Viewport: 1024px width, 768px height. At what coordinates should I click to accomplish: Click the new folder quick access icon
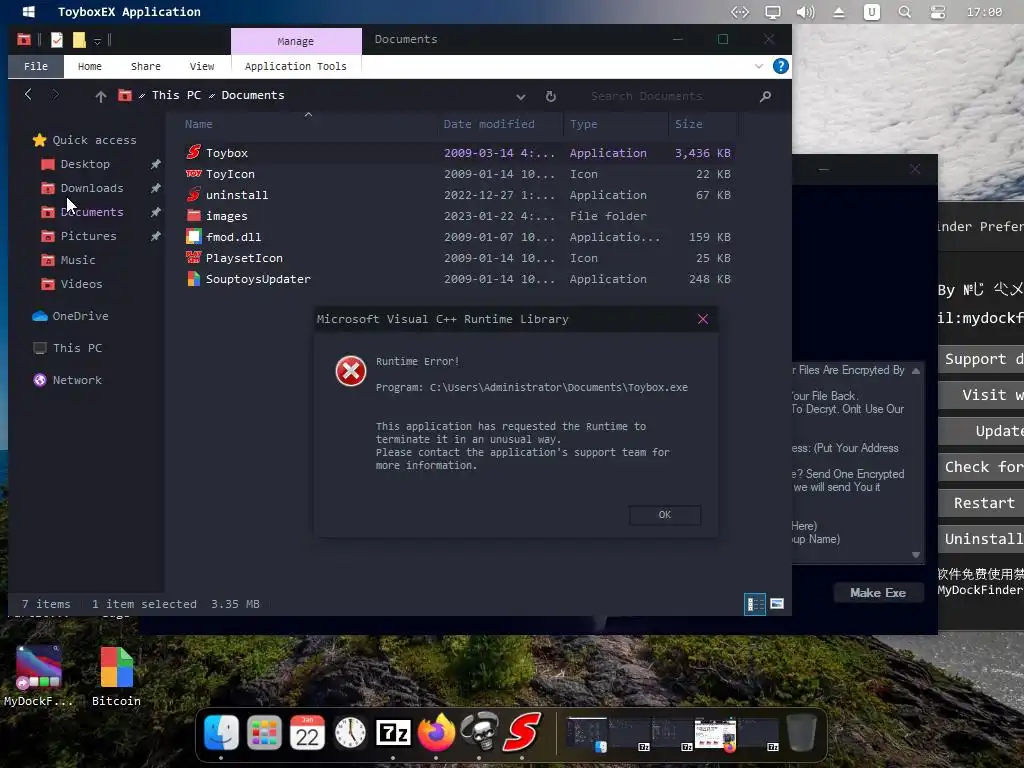[79, 40]
